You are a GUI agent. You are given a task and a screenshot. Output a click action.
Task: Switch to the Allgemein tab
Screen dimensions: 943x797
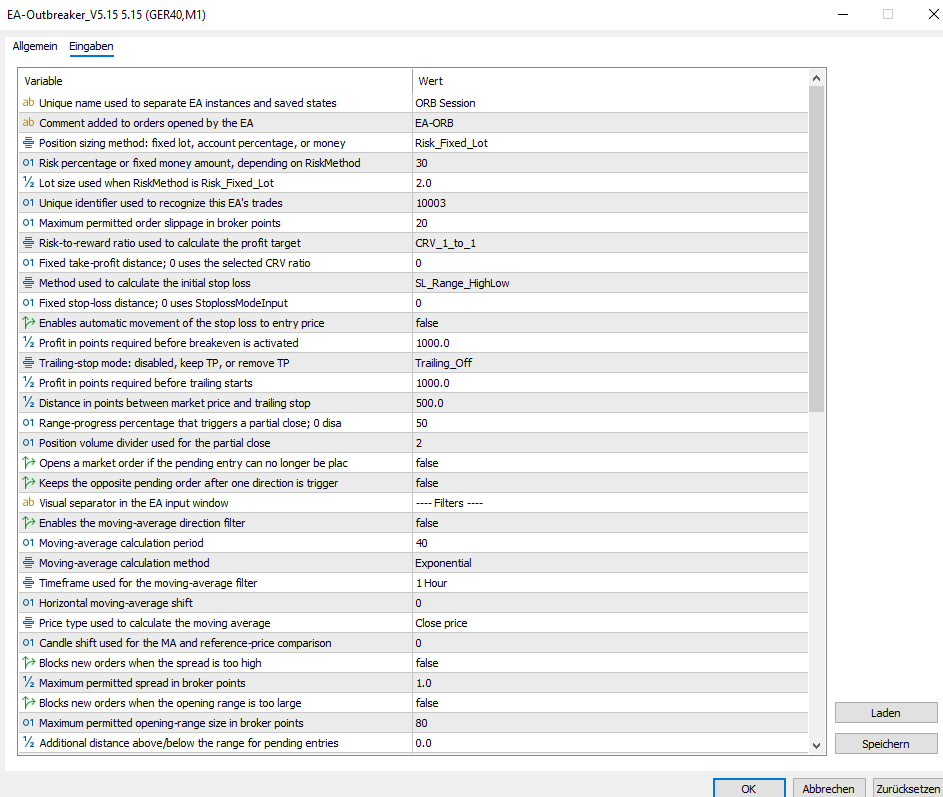tap(35, 46)
